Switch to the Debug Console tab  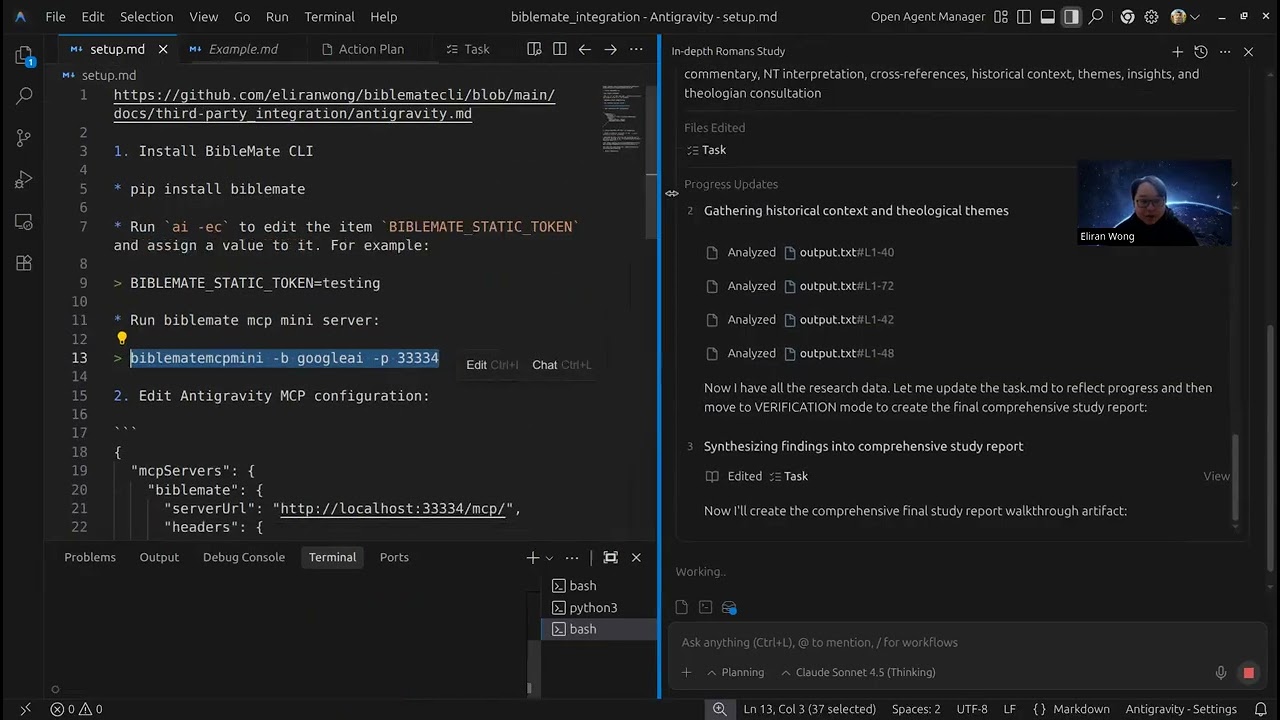[244, 557]
